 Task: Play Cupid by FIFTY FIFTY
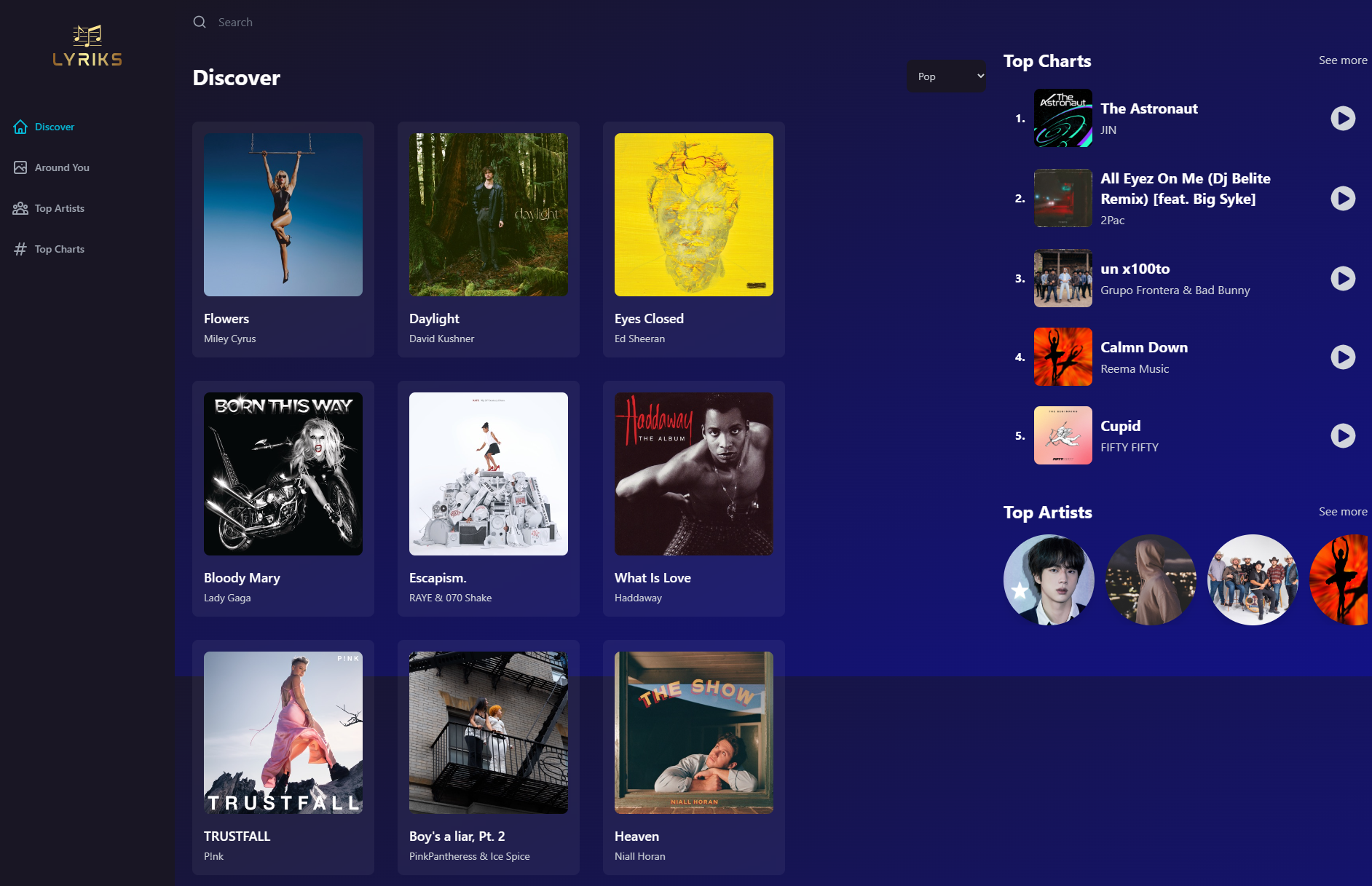point(1343,435)
